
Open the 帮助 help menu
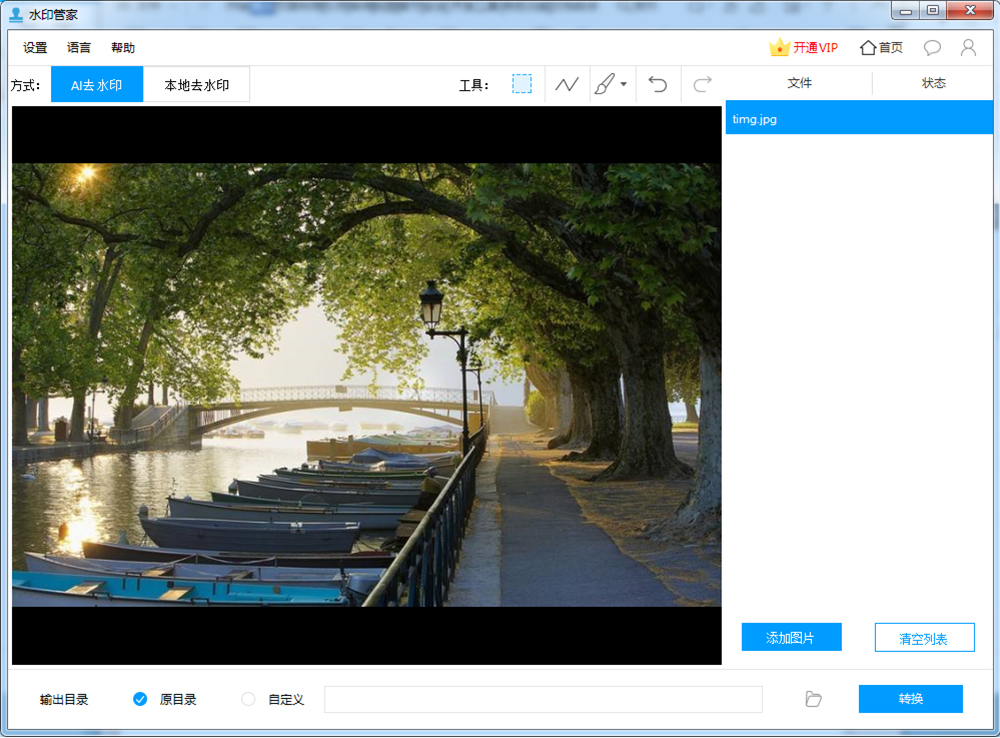(123, 48)
